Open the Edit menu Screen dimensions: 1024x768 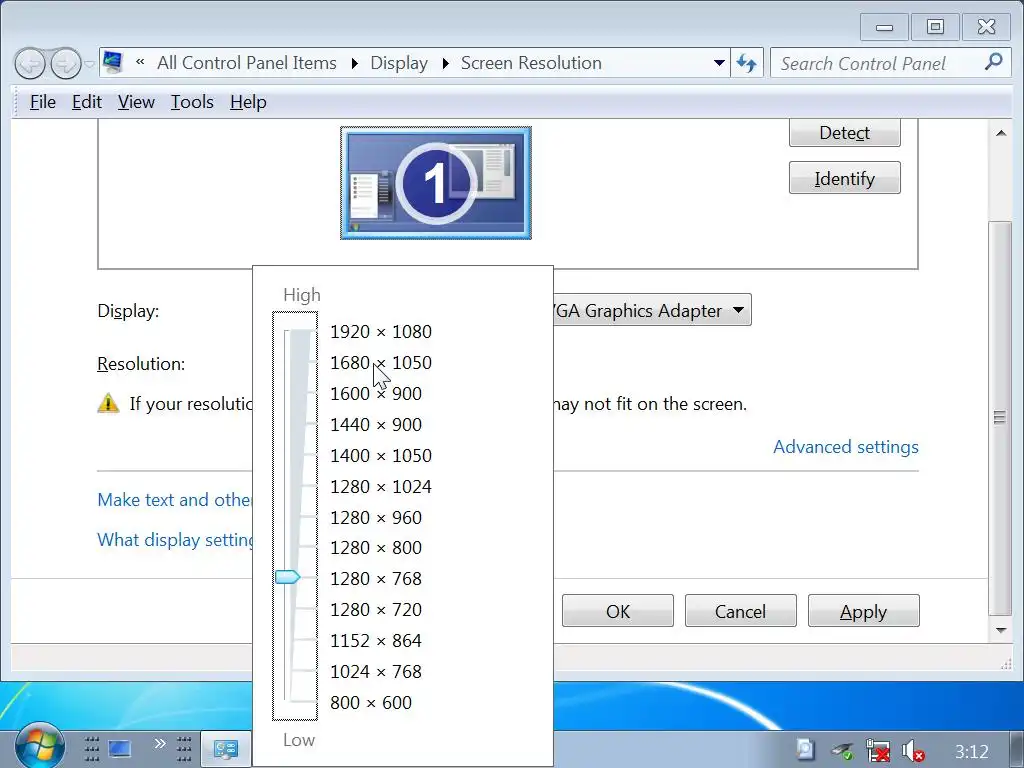click(x=87, y=102)
